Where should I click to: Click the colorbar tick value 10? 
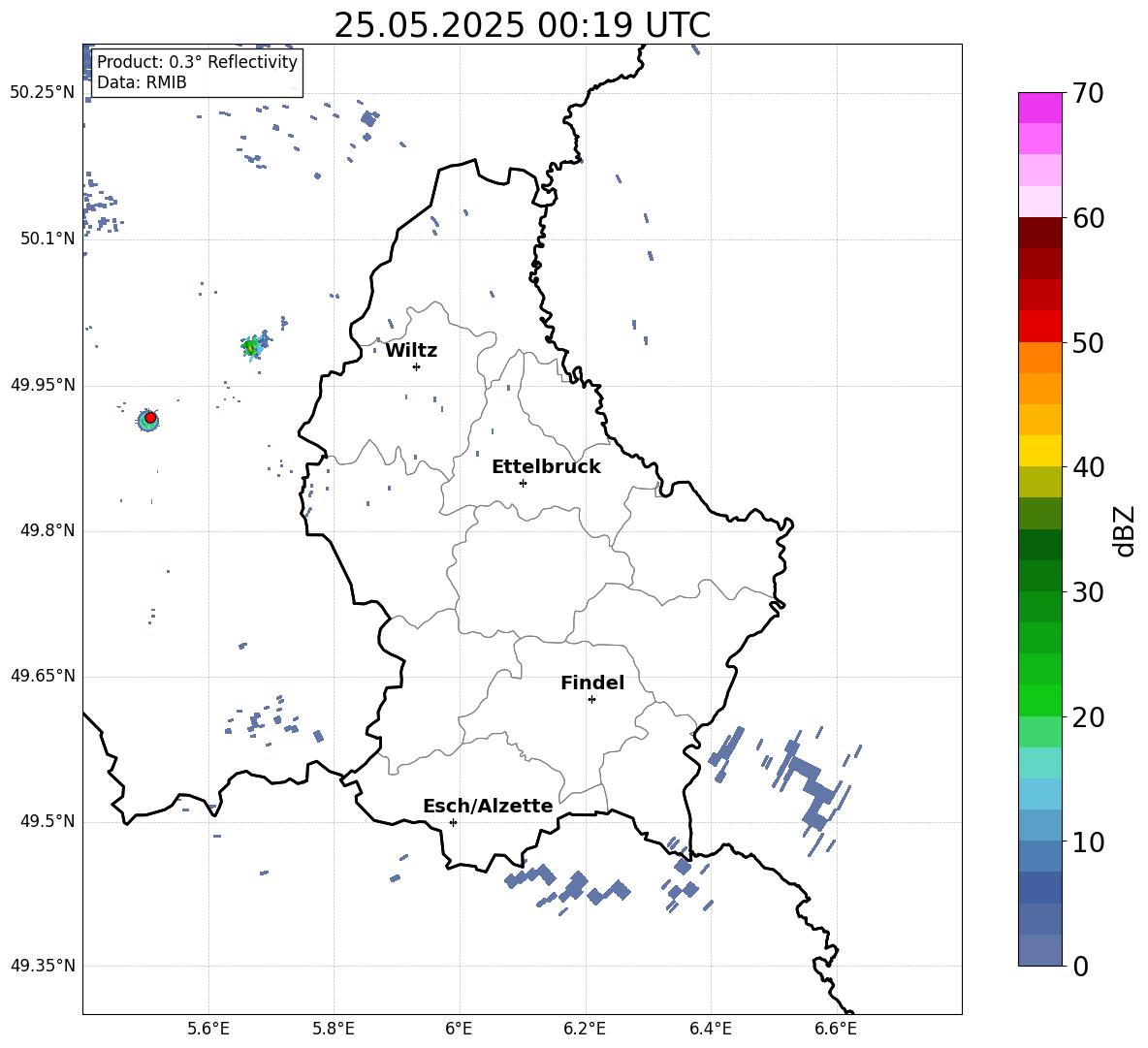pos(1088,842)
